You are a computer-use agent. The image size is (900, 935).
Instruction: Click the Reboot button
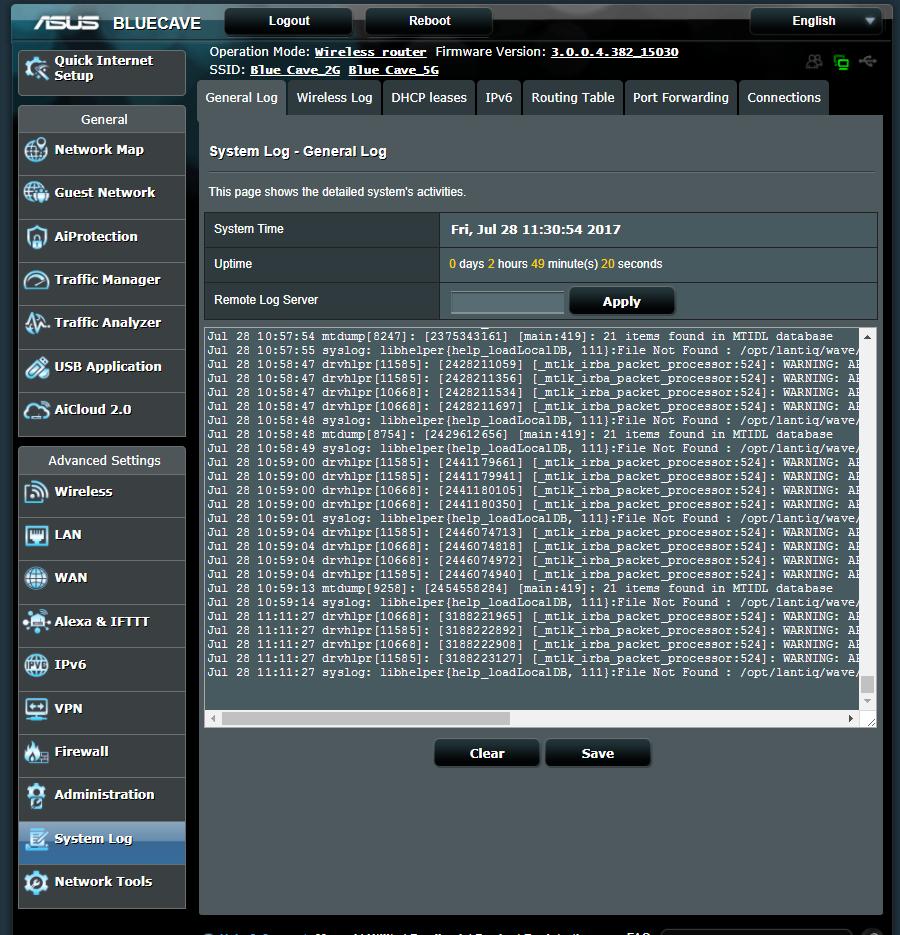click(429, 21)
